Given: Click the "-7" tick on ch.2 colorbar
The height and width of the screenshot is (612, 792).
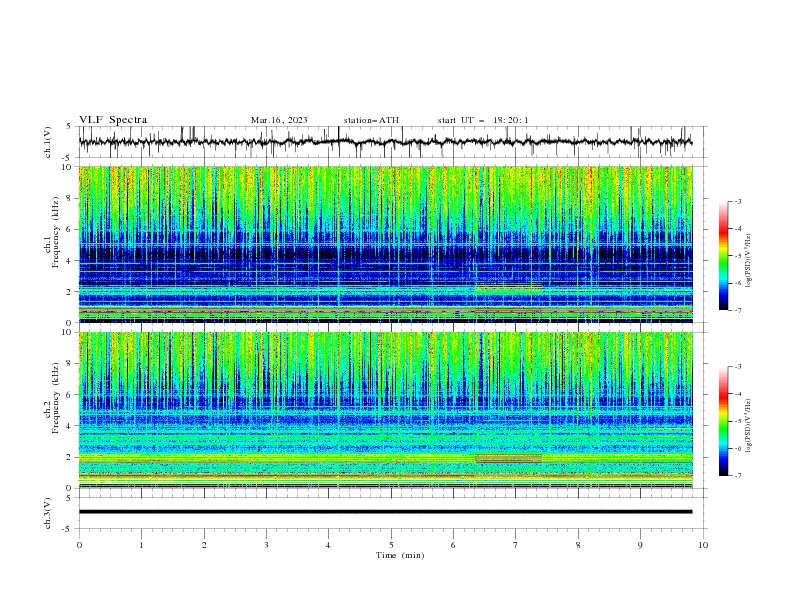Looking at the screenshot, I should 737,475.
